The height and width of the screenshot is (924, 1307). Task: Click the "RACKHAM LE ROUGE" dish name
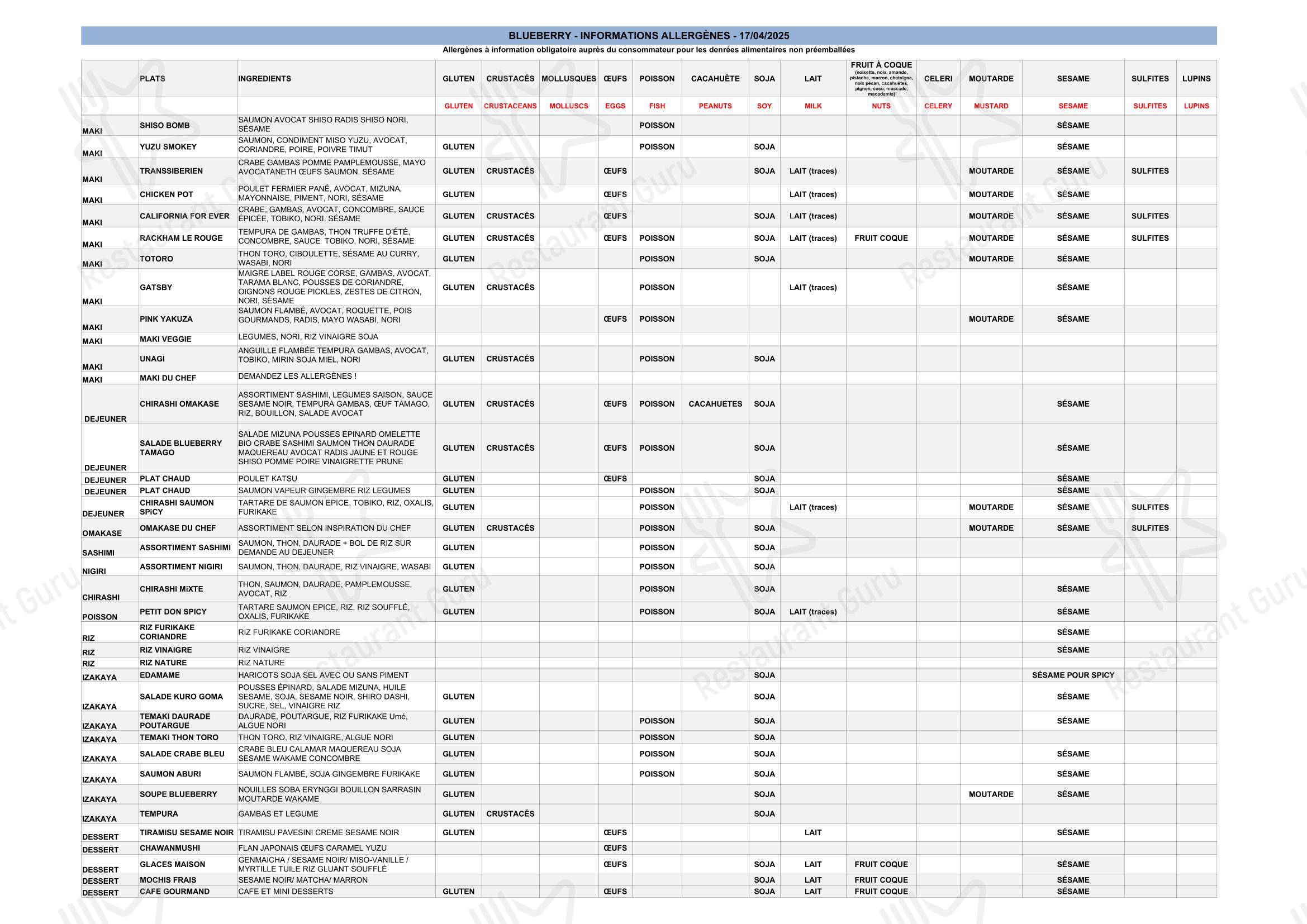pyautogui.click(x=181, y=239)
